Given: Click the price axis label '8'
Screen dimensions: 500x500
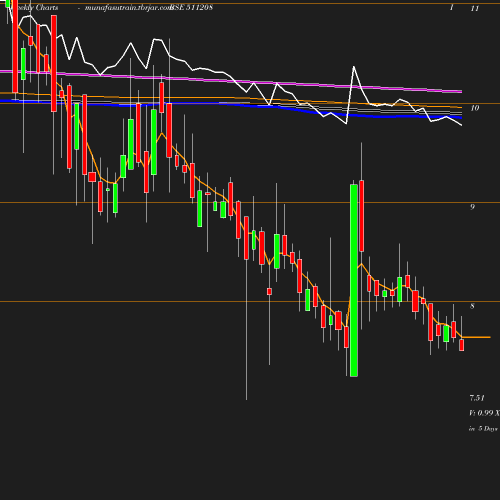Looking at the screenshot, I should click(472, 306).
